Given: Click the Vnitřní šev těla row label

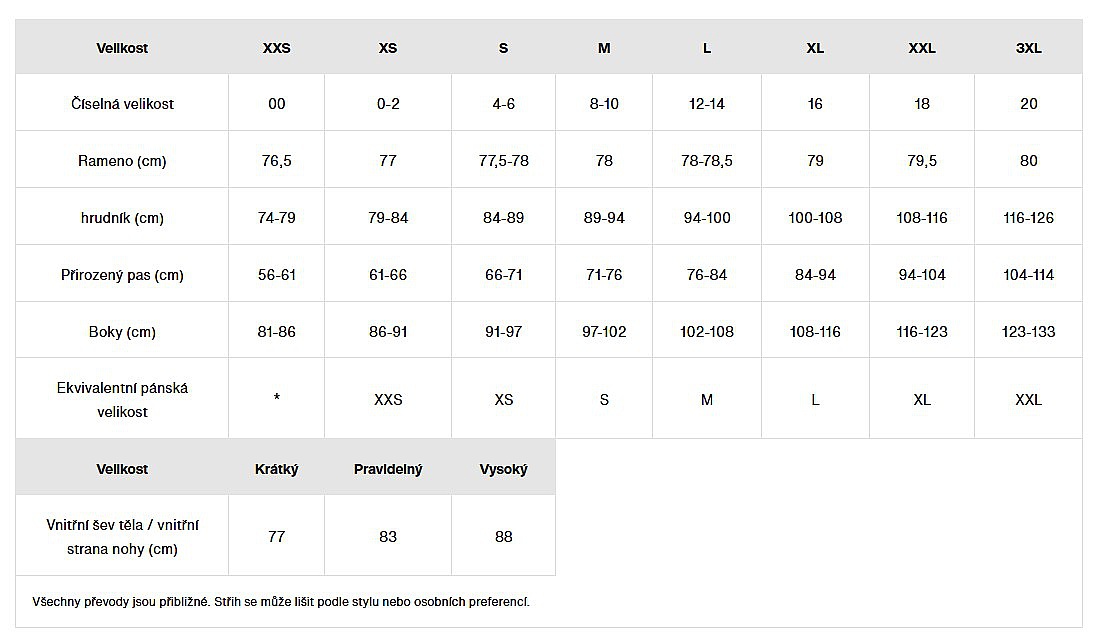Looking at the screenshot, I should tap(122, 537).
